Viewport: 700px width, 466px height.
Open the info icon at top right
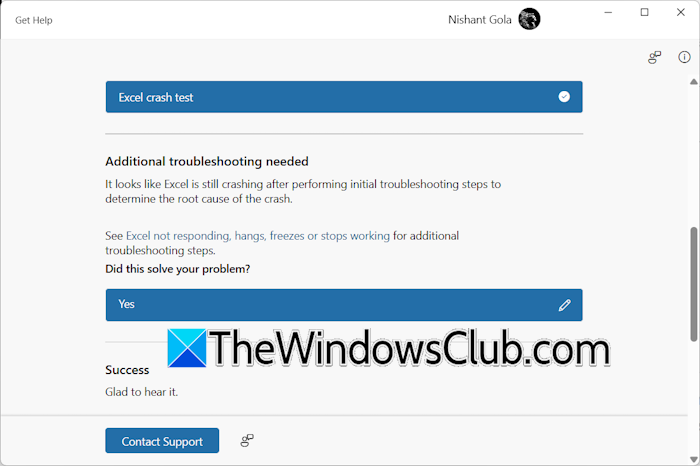(684, 57)
